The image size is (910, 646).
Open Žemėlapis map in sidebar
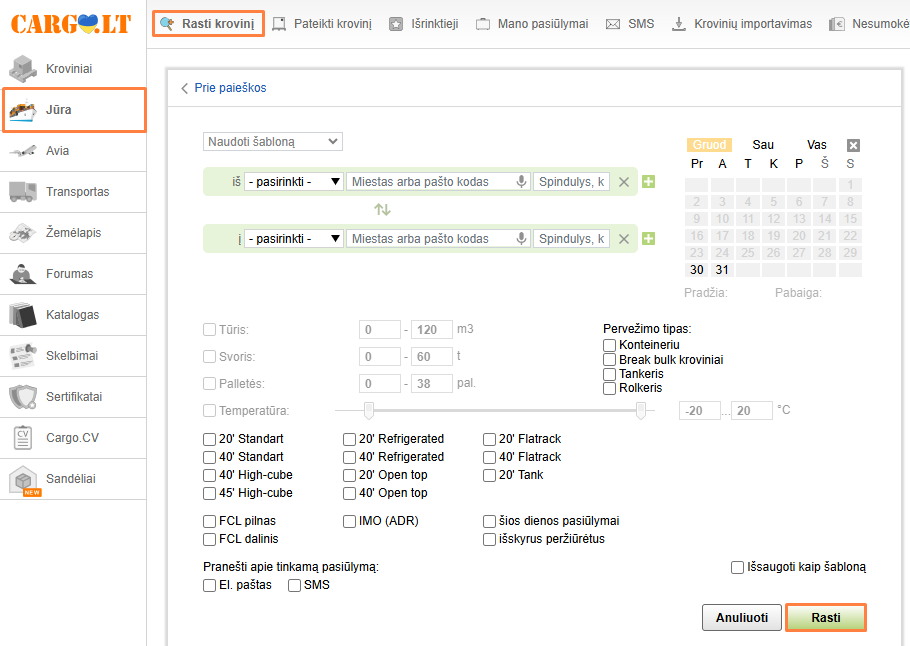[73, 233]
